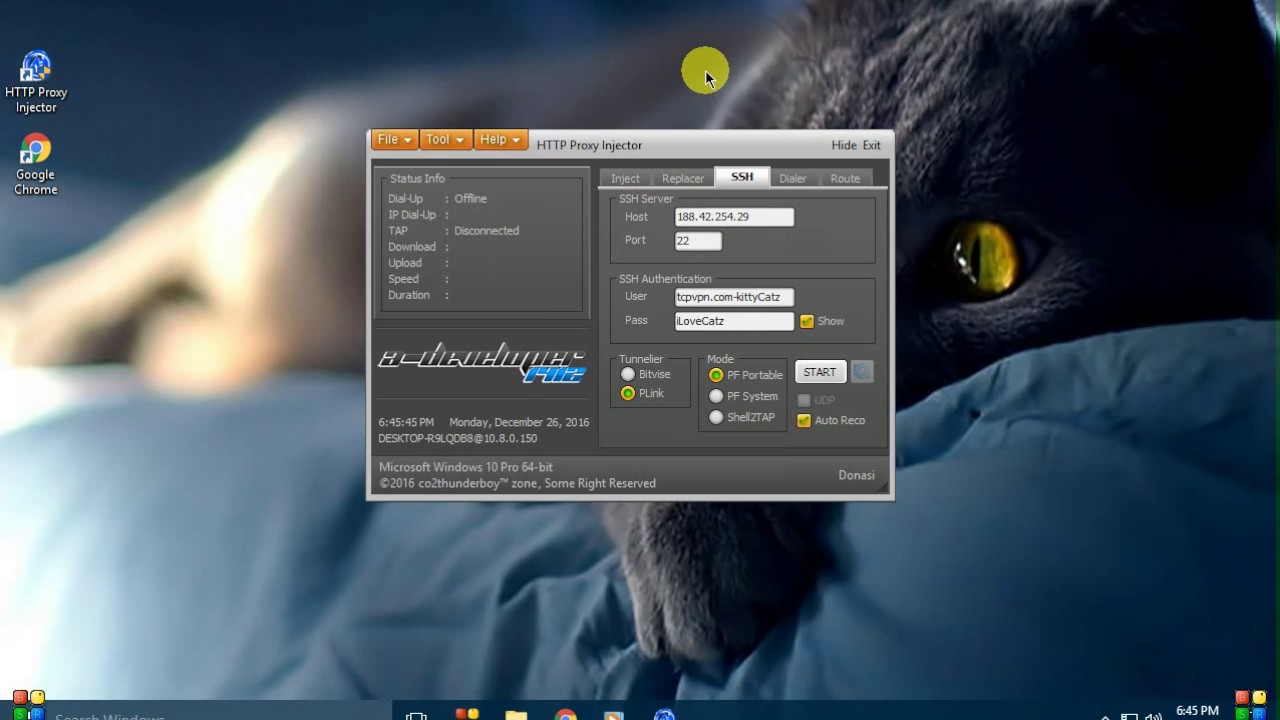Click the Donasi link
The height and width of the screenshot is (720, 1280).
coord(856,475)
